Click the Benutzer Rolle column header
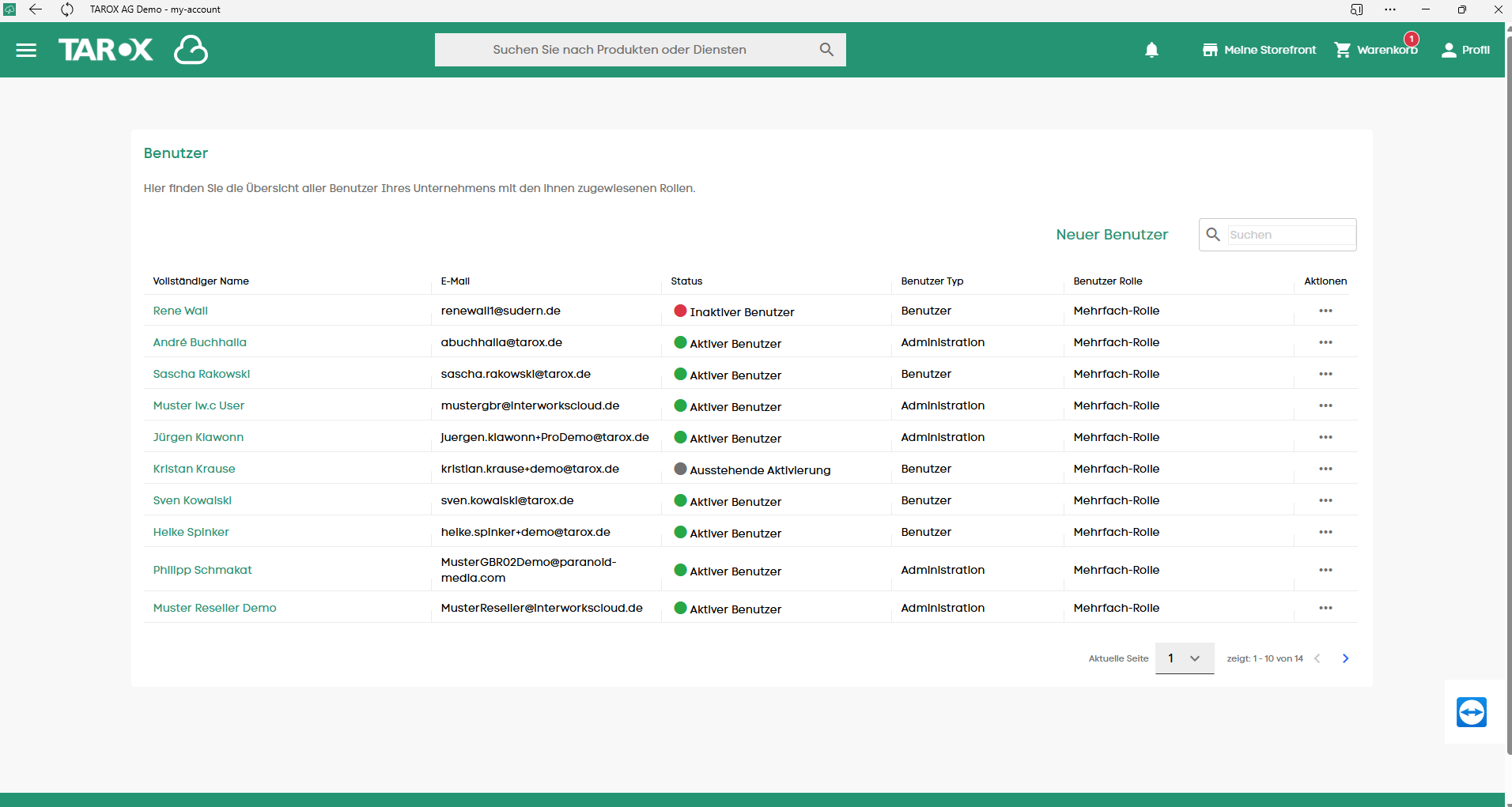This screenshot has height=807, width=1512. [1108, 281]
